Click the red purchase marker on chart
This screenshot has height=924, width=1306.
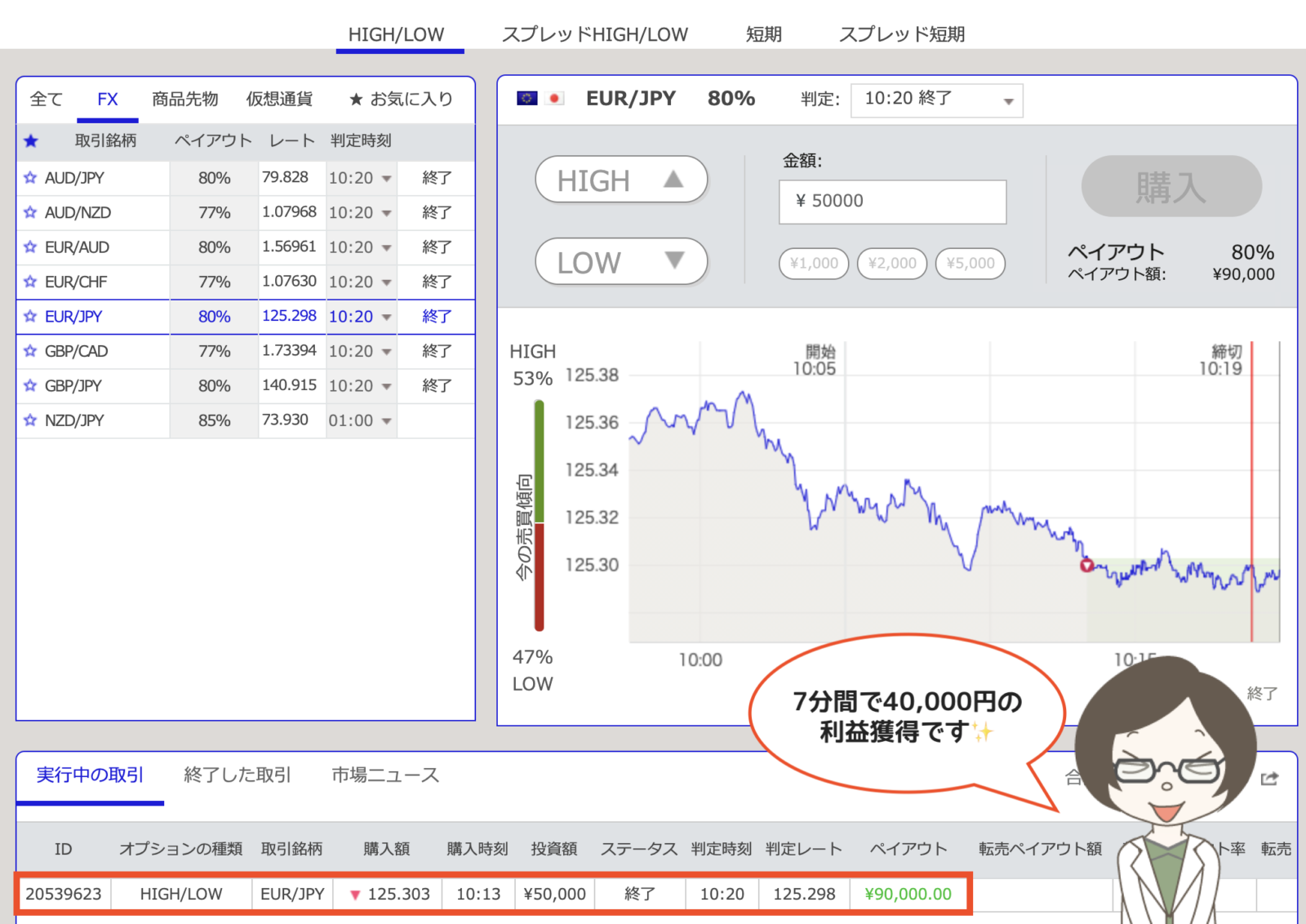pyautogui.click(x=1086, y=565)
